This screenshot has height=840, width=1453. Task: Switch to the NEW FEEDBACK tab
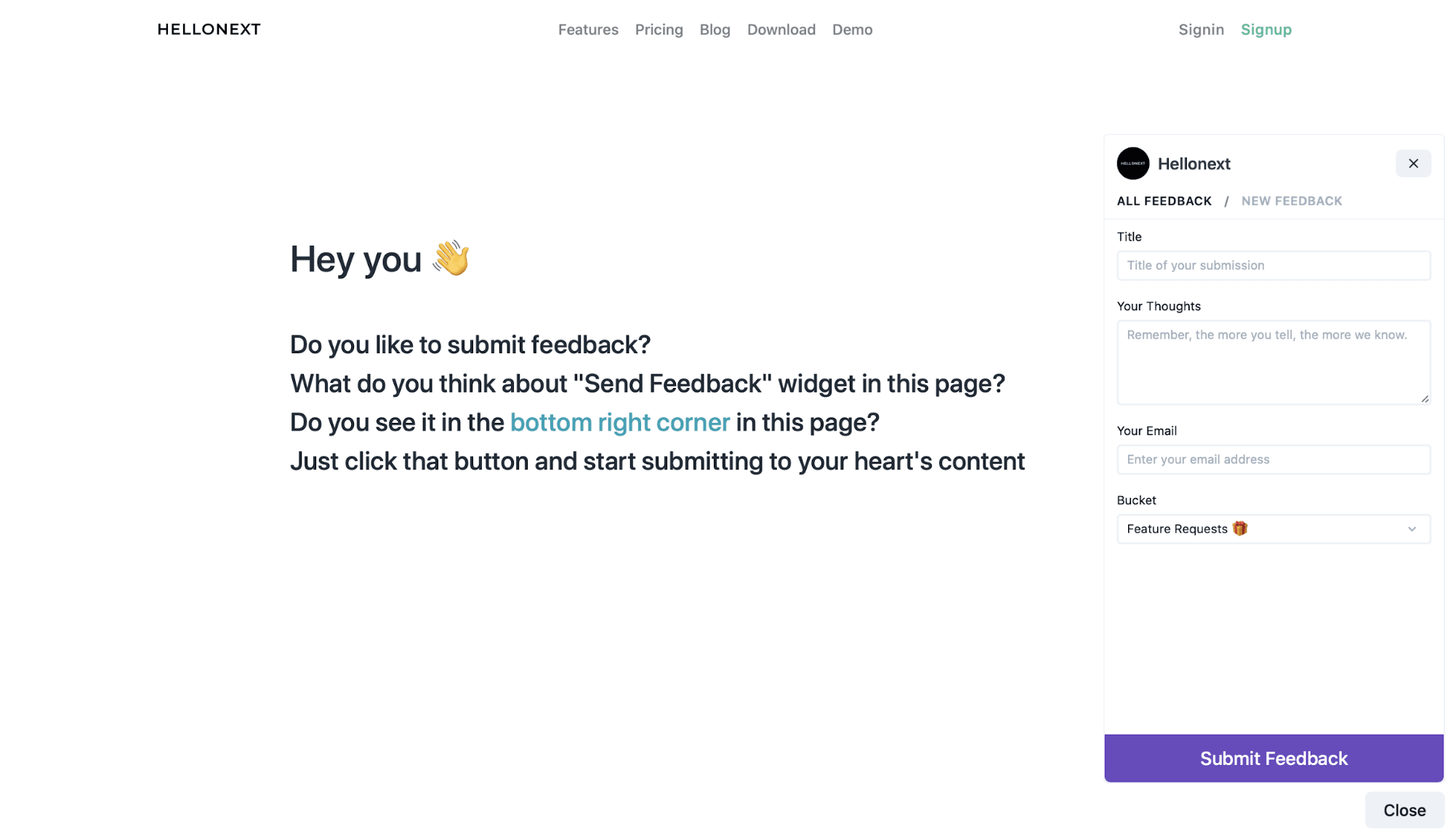tap(1291, 201)
